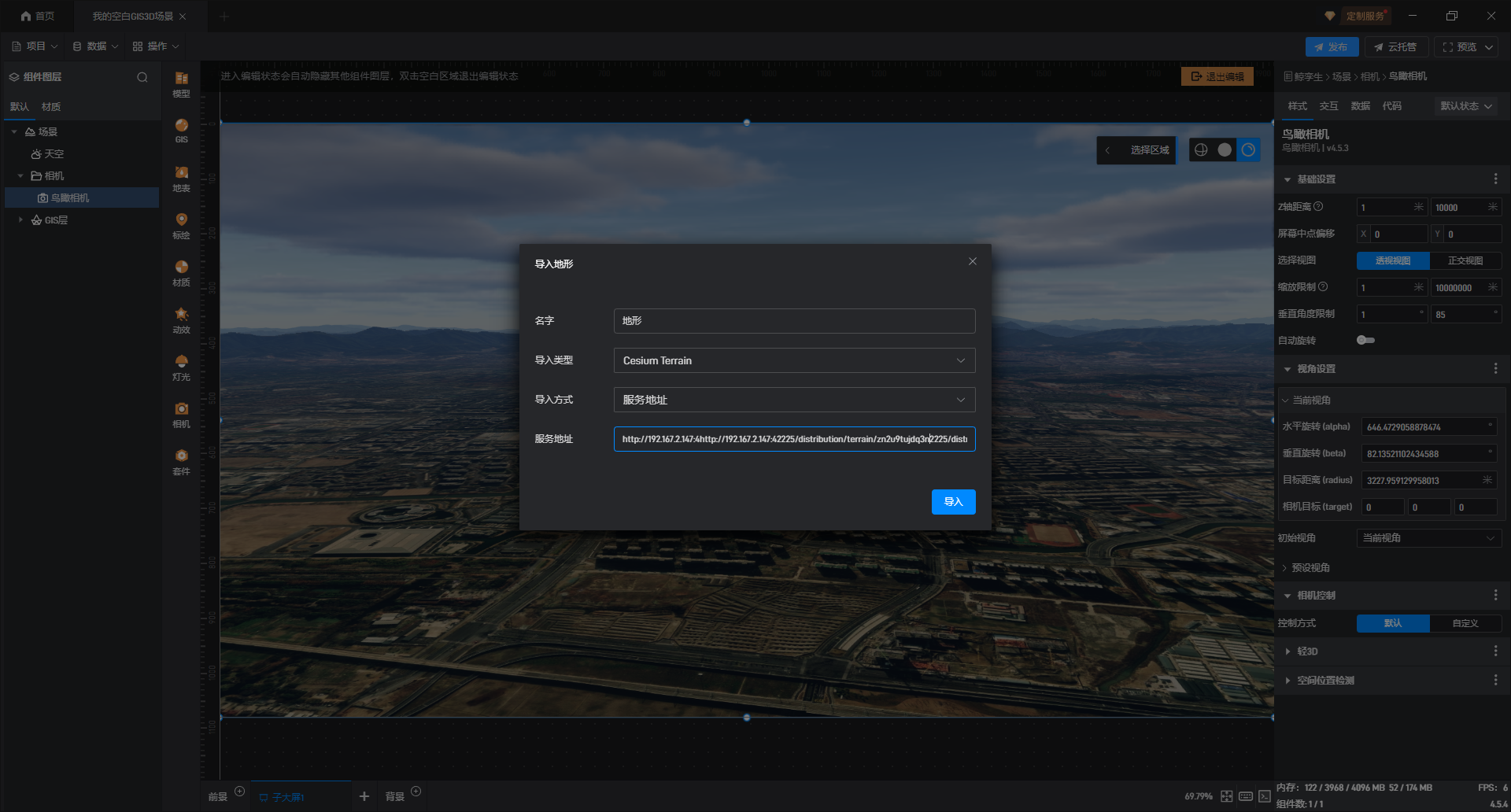Open the 模型 (model) component icon

(x=181, y=82)
